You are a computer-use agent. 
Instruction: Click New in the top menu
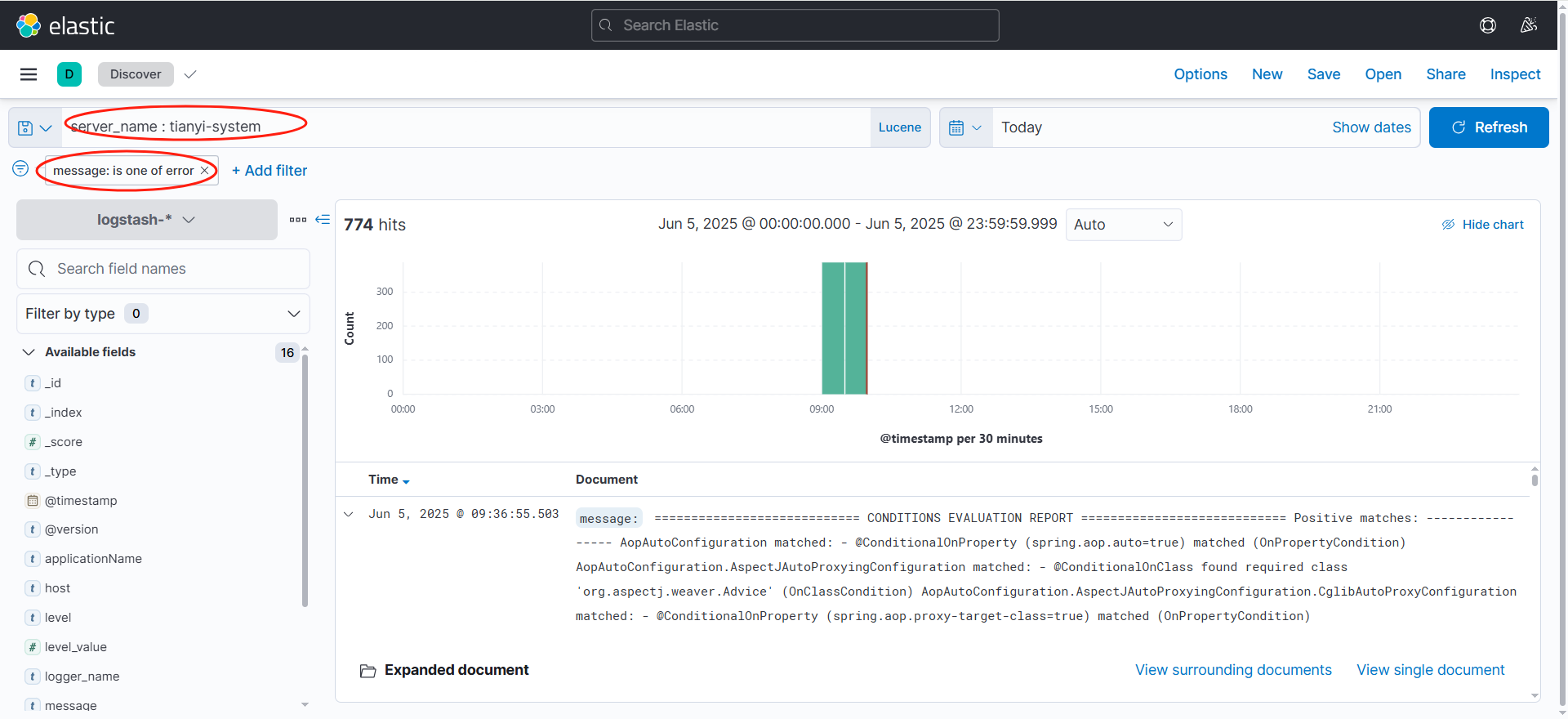pos(1267,74)
